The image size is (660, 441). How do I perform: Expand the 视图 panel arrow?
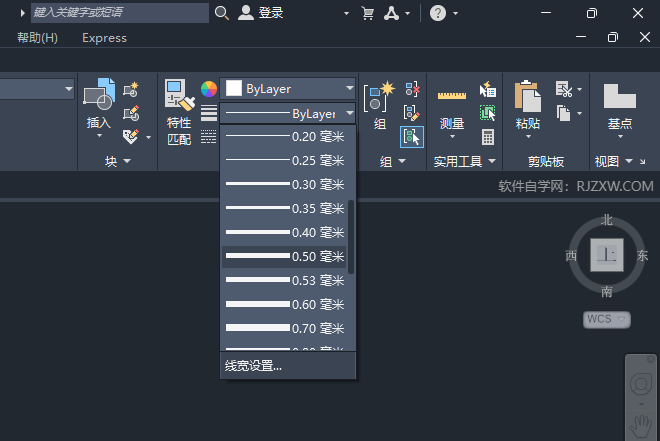click(x=629, y=161)
